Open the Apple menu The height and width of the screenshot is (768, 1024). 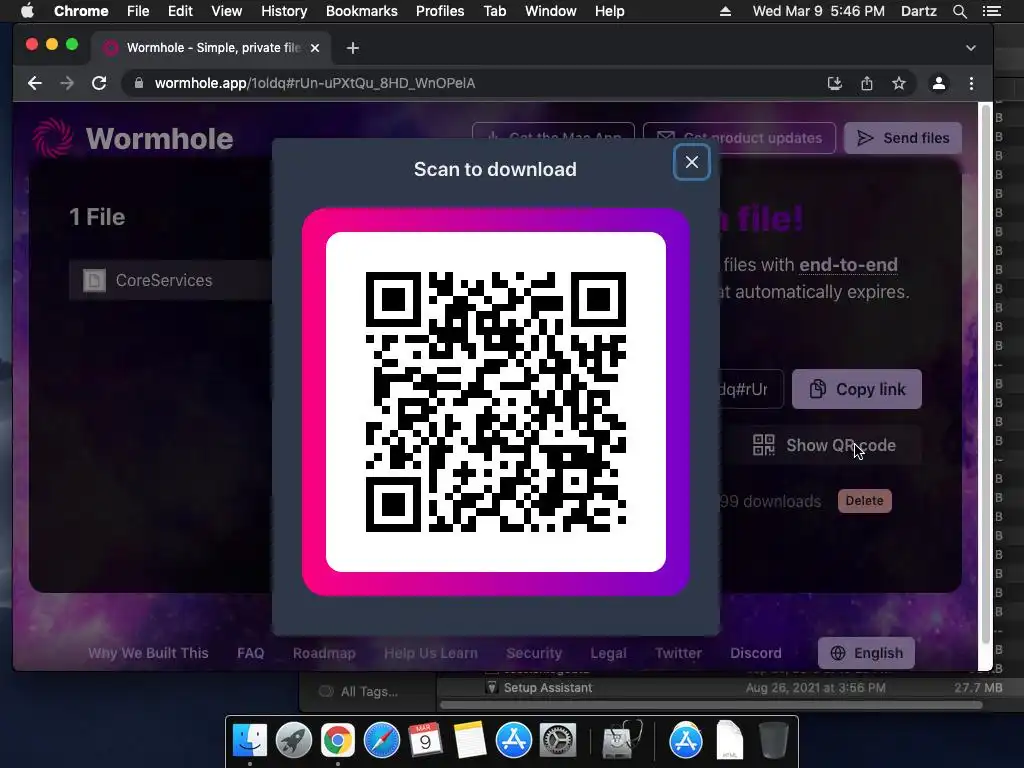(27, 11)
